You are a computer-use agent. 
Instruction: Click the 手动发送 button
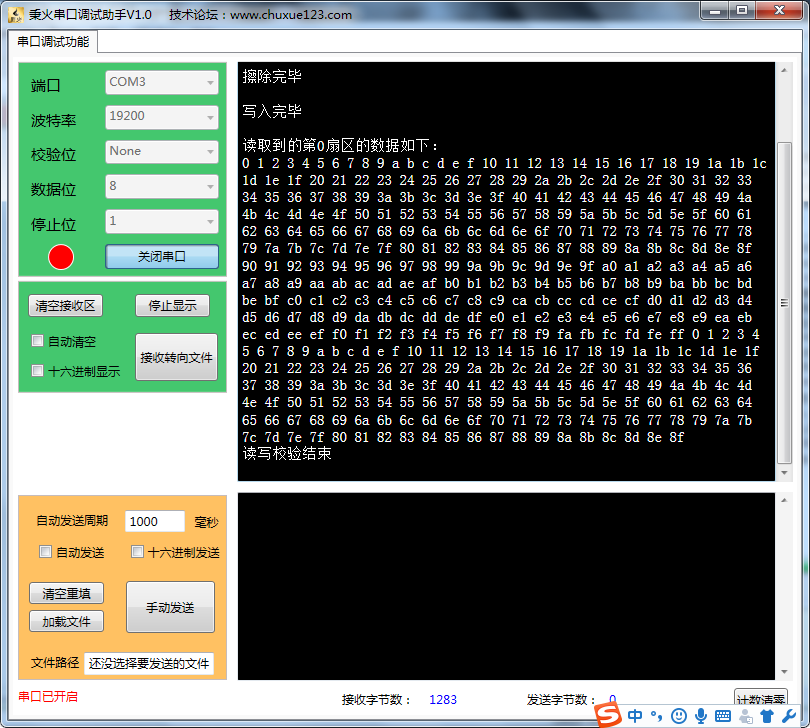coord(170,607)
